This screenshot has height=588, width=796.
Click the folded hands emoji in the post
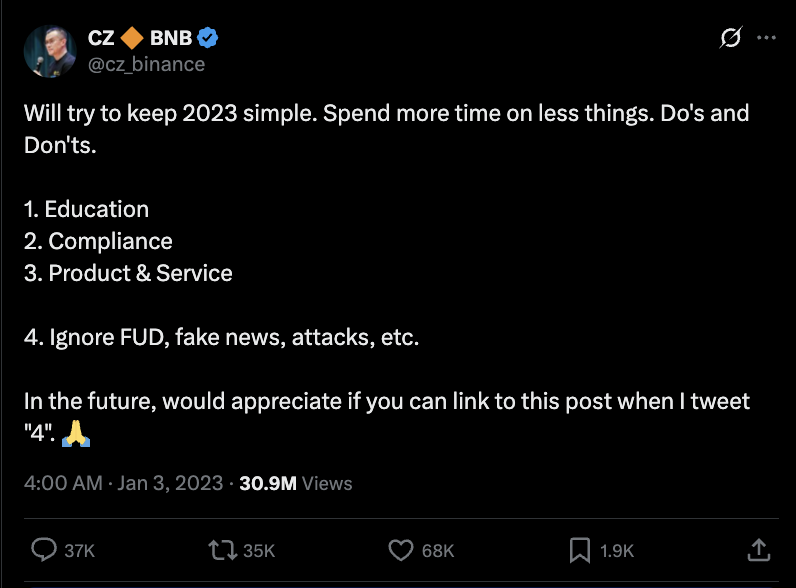pyautogui.click(x=76, y=433)
